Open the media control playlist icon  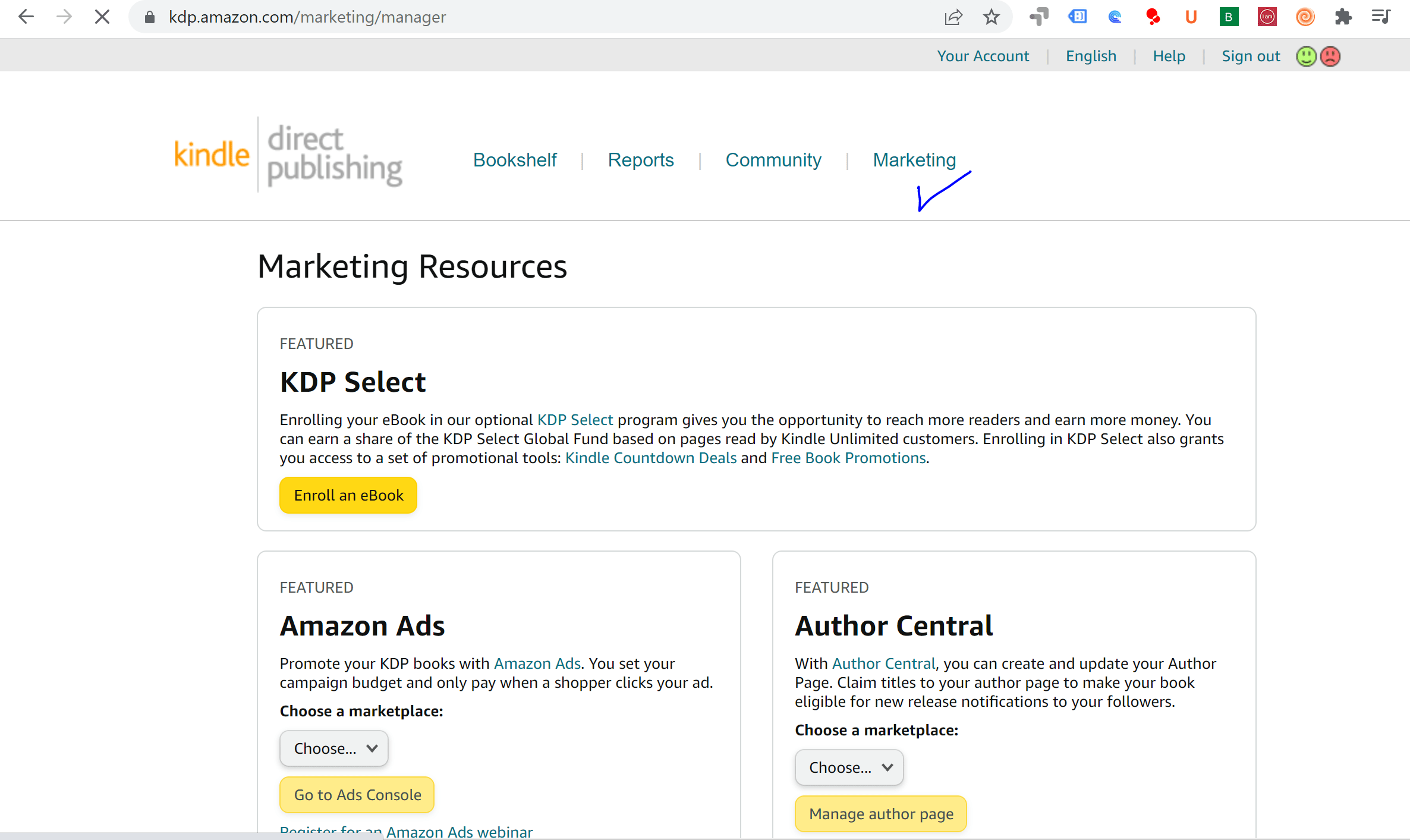point(1381,17)
